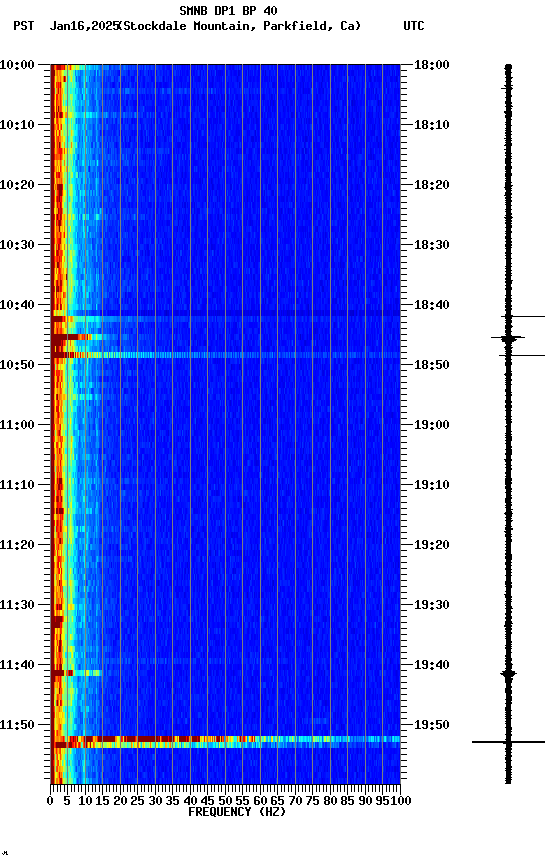Viewport: 552px width, 864px height.
Task: Click the 18:50 UTC time label
Action: pos(431,365)
